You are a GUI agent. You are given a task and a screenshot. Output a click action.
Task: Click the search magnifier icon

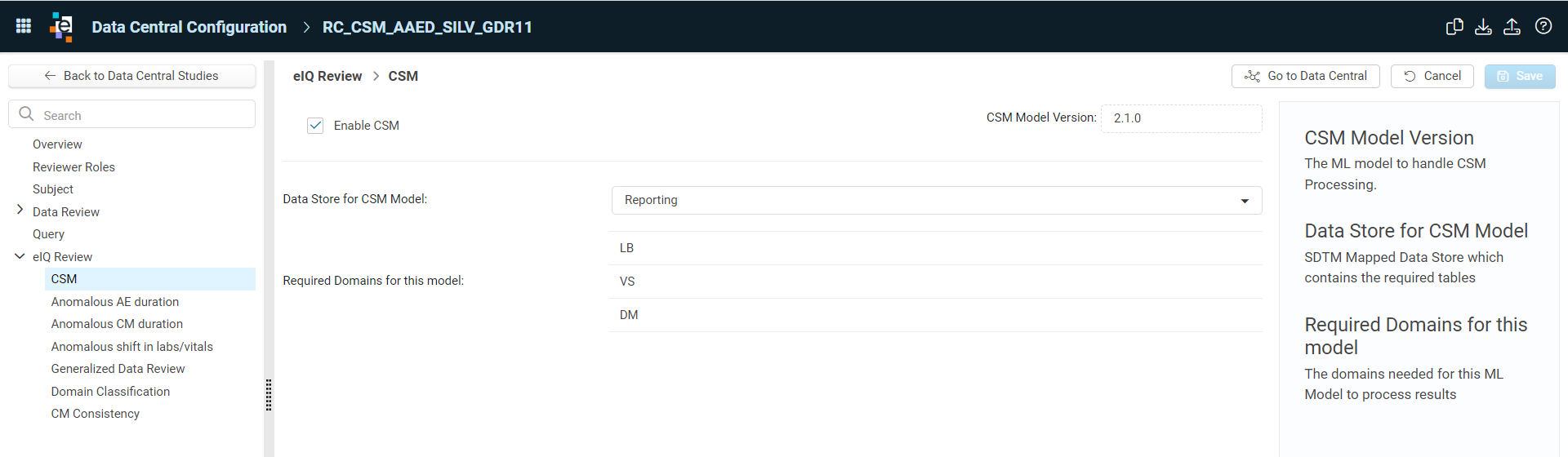[x=26, y=114]
